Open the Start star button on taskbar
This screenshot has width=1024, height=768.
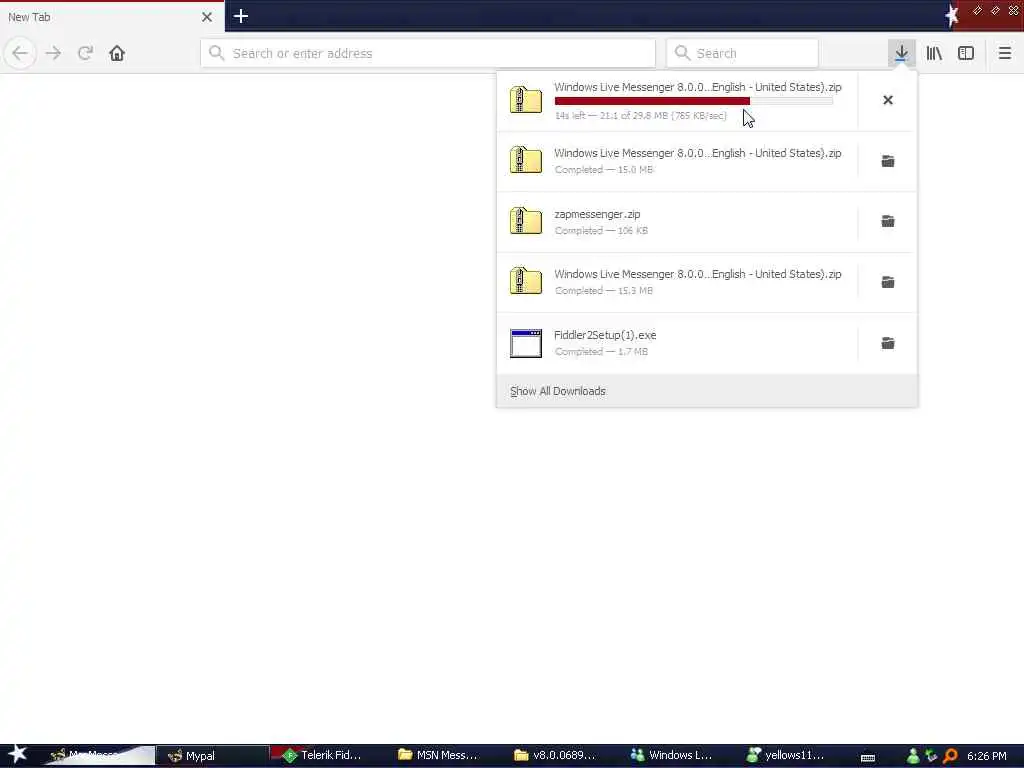coord(17,755)
